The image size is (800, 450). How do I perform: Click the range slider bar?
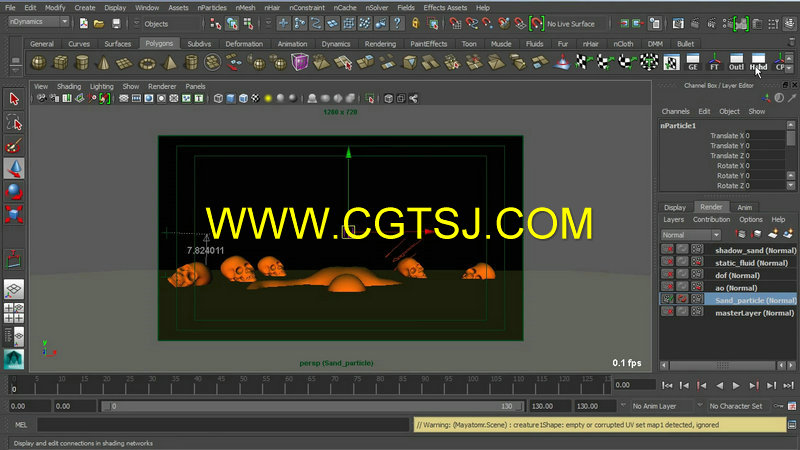coord(311,406)
